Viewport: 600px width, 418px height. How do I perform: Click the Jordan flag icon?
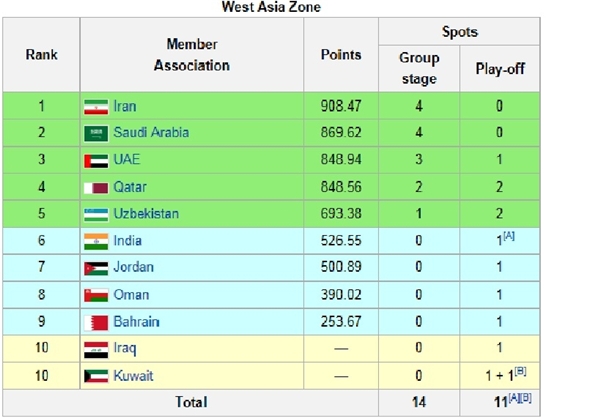96,269
